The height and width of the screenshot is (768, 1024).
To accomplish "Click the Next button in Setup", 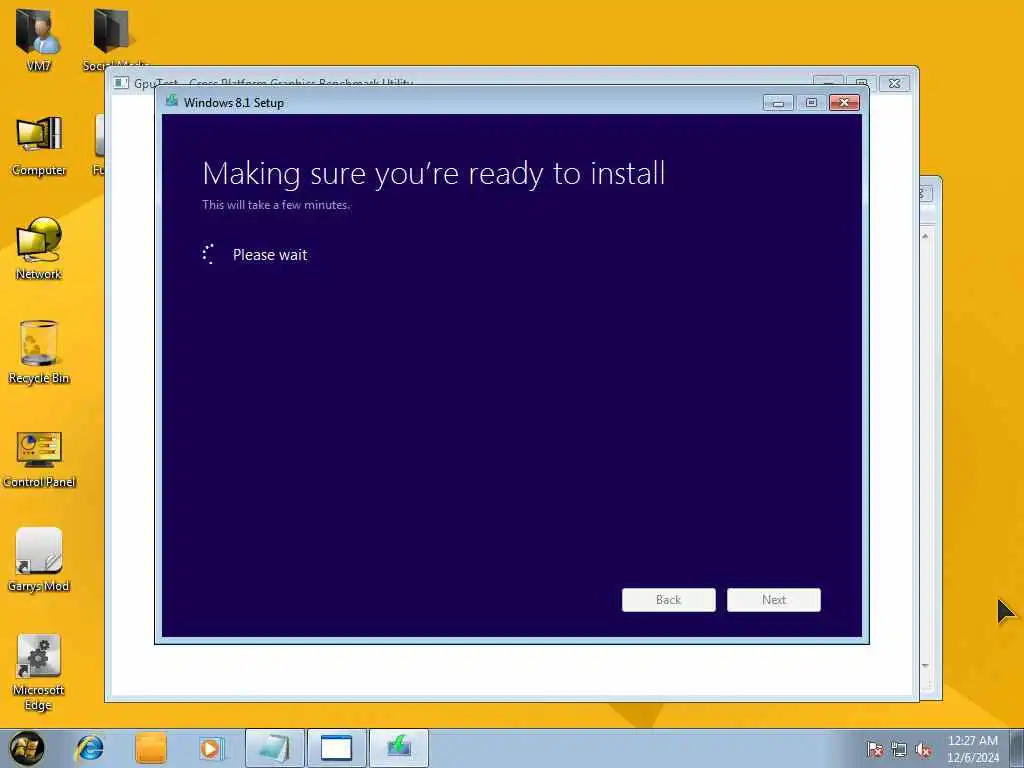I will pyautogui.click(x=774, y=600).
